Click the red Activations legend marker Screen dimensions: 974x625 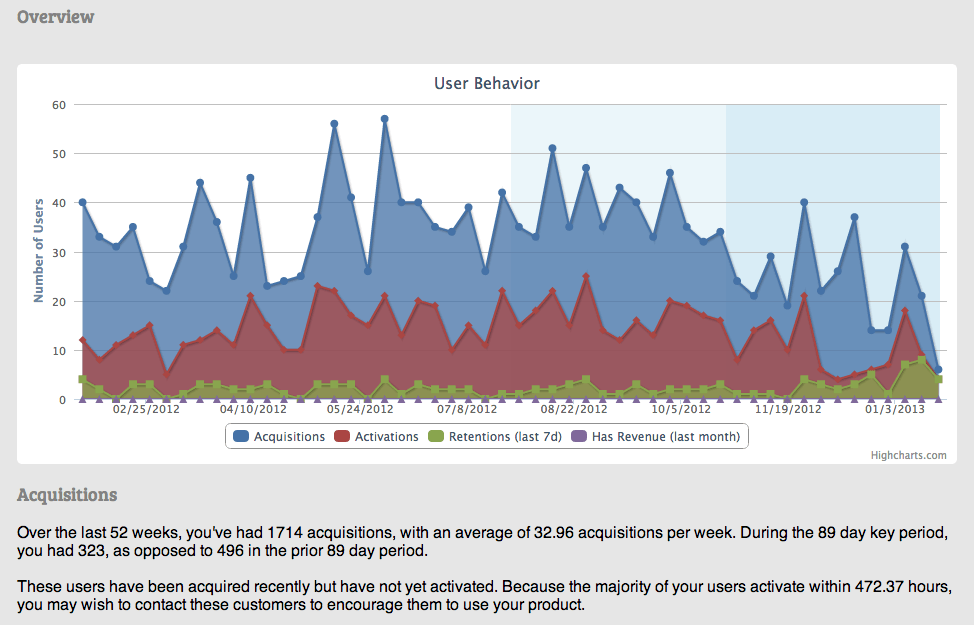[343, 436]
